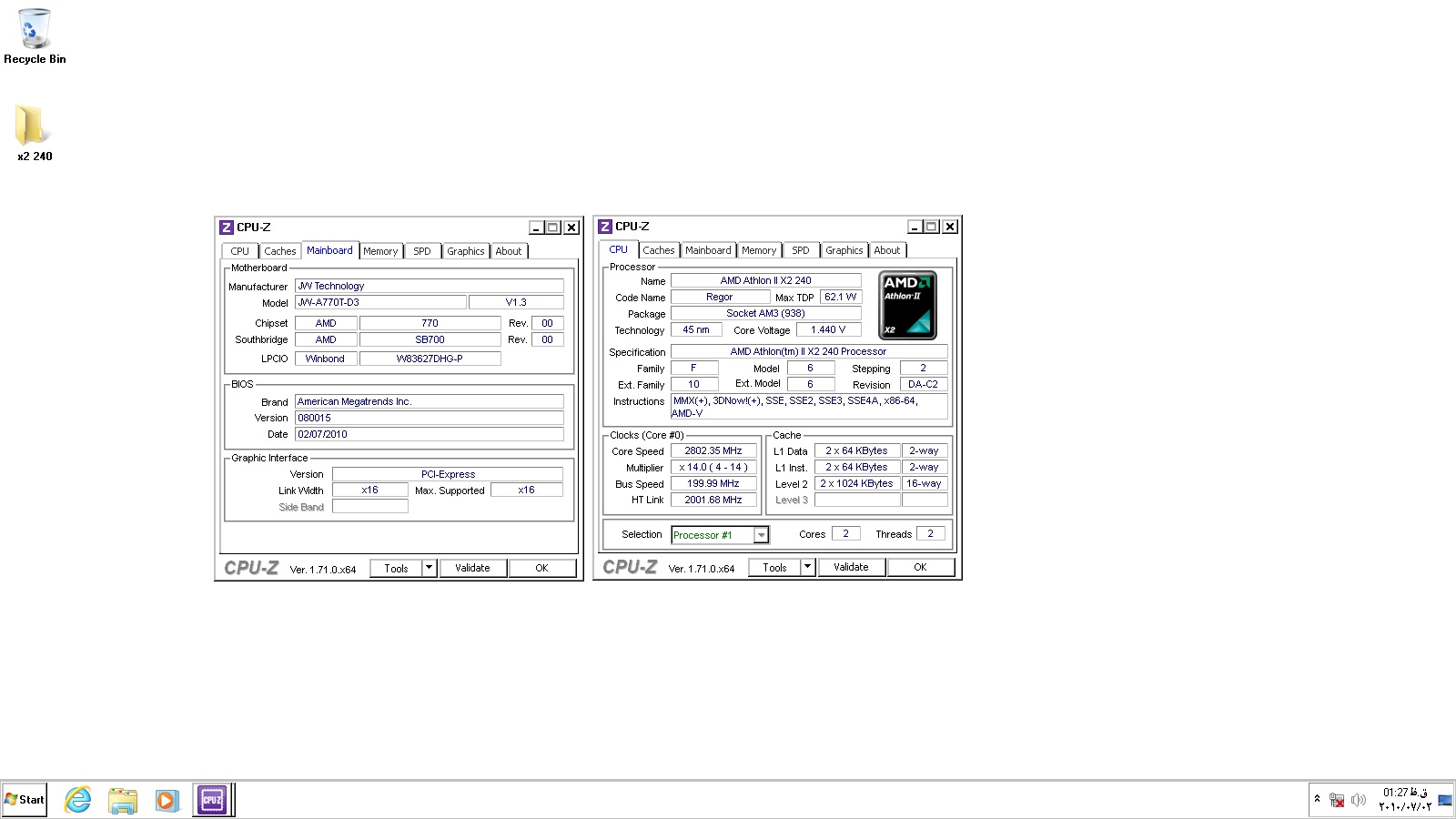
Task: Click the AMD Athlon II X2 240 name field
Action: pyautogui.click(x=766, y=280)
